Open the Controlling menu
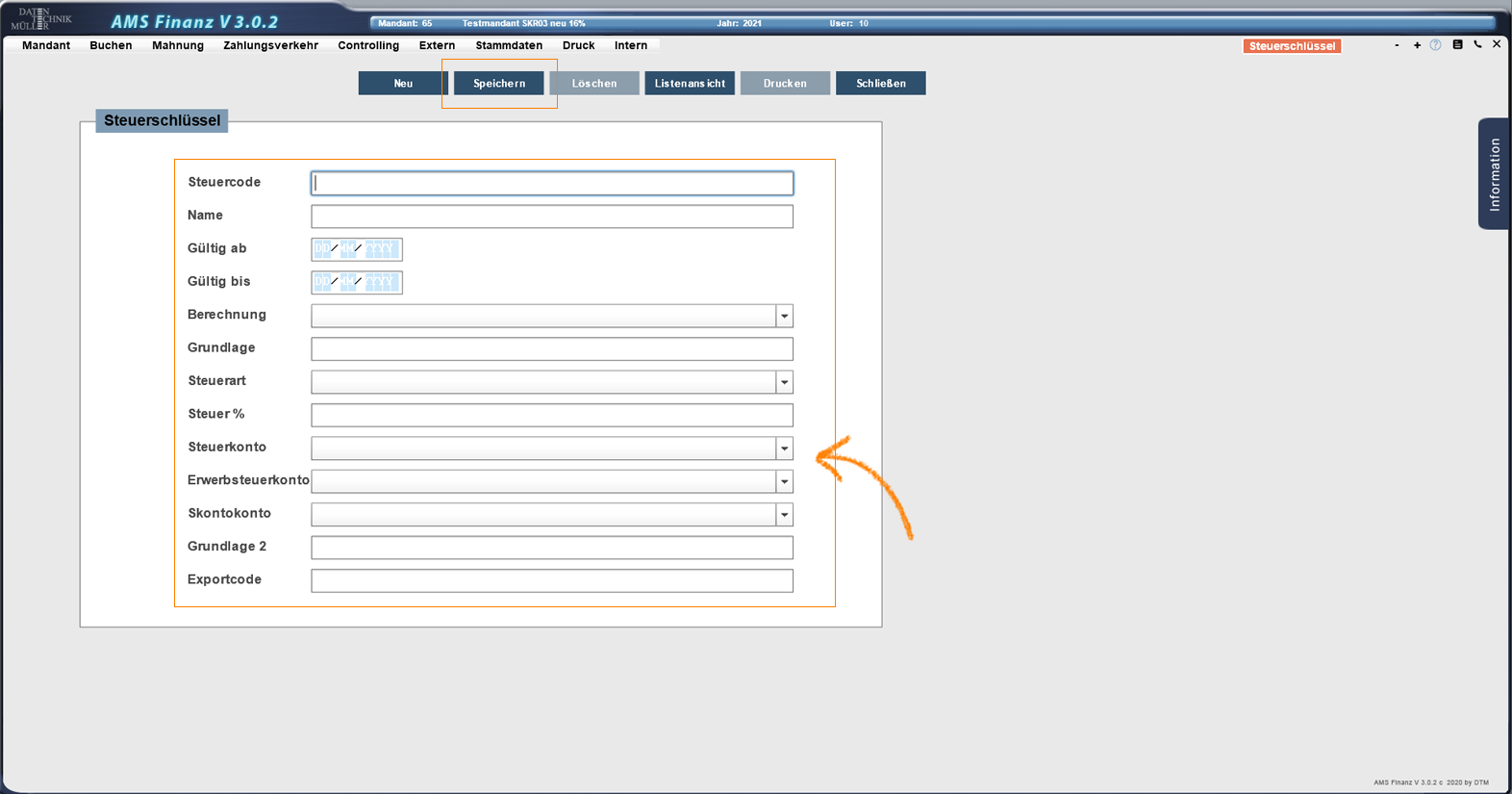The height and width of the screenshot is (794, 1512). tap(368, 45)
